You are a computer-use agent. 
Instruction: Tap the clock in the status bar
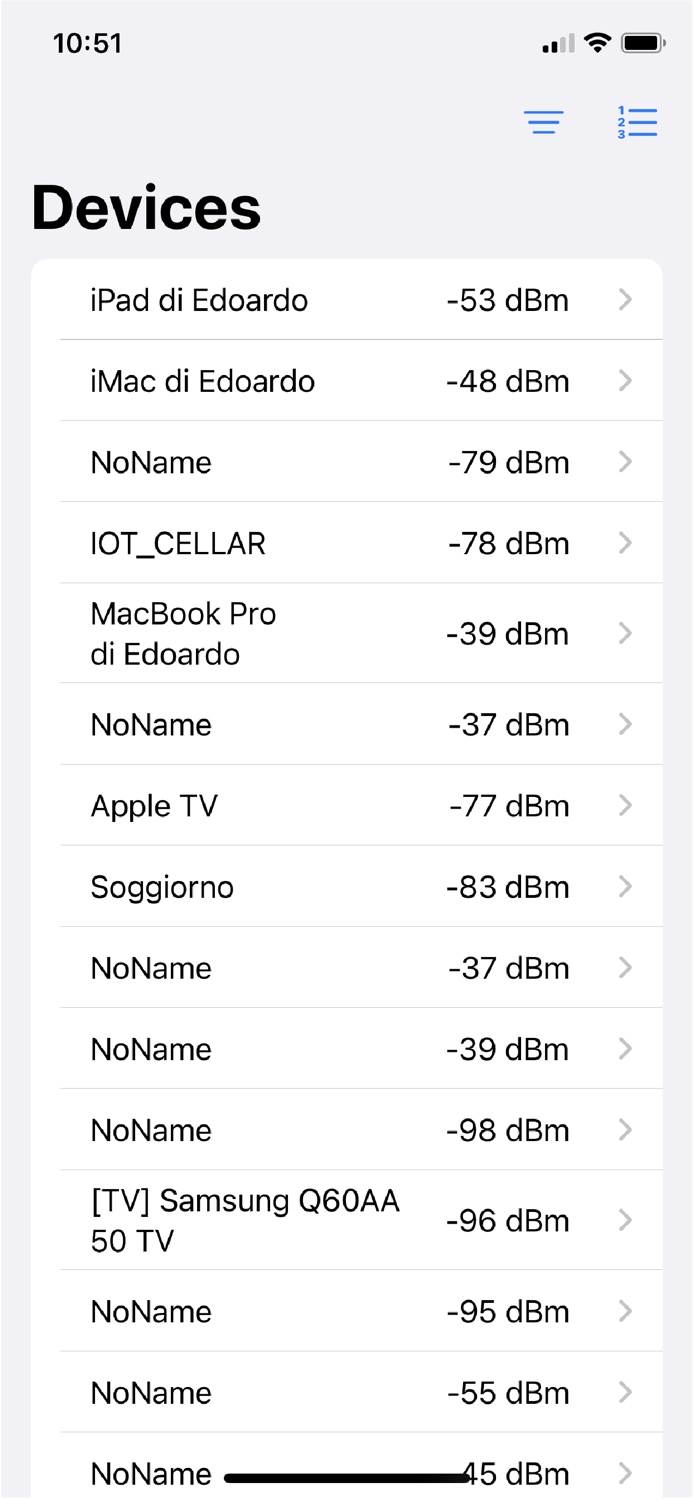(x=89, y=42)
